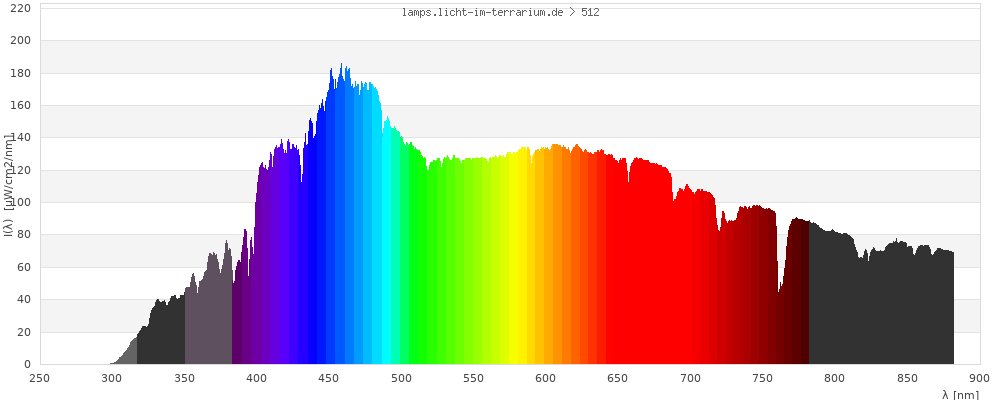The width and height of the screenshot is (1000, 400).
Task: Select the dark infrared region beyond 800 nm
Action: (880, 310)
